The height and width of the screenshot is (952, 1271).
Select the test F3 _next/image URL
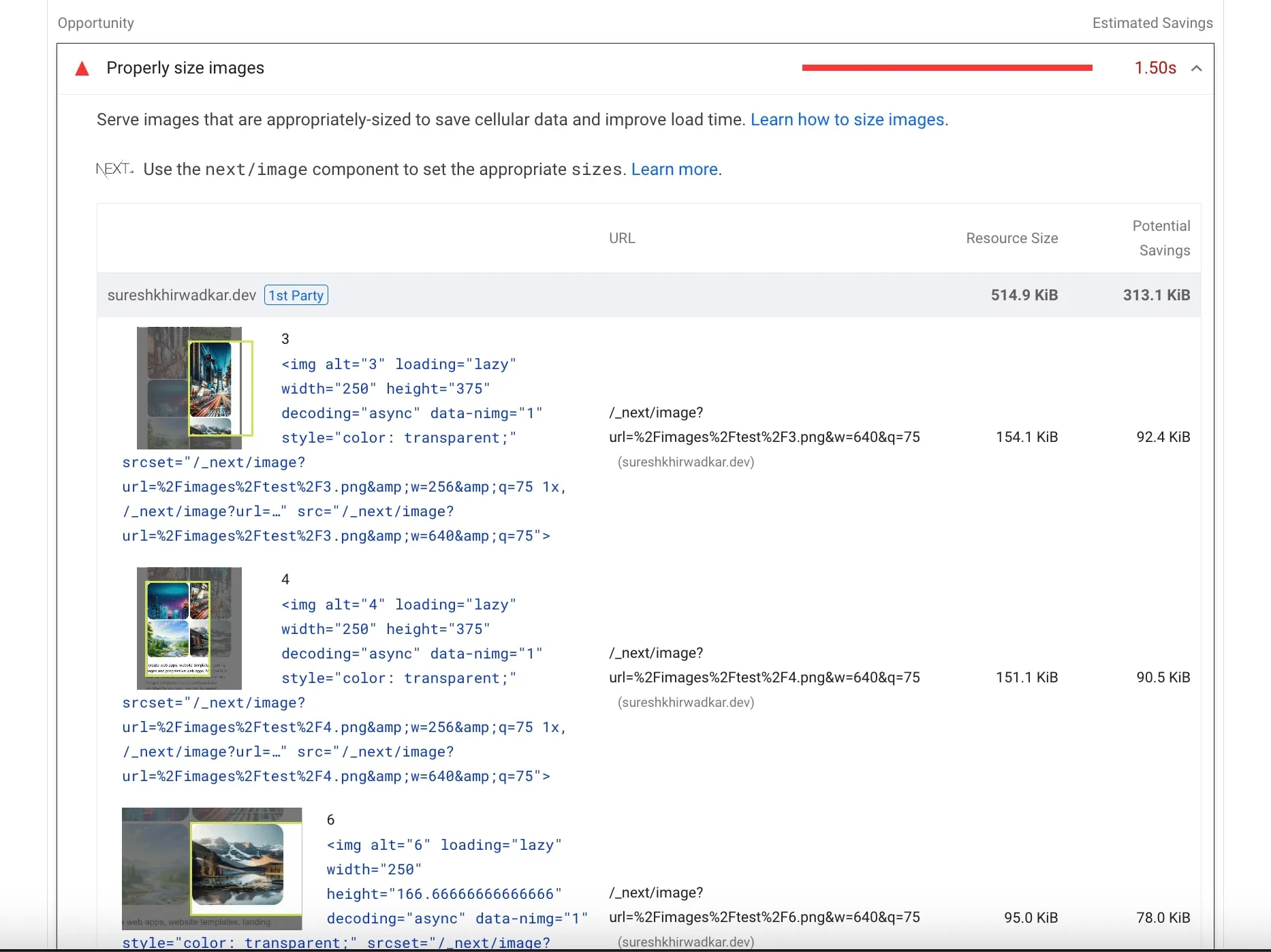click(x=764, y=437)
